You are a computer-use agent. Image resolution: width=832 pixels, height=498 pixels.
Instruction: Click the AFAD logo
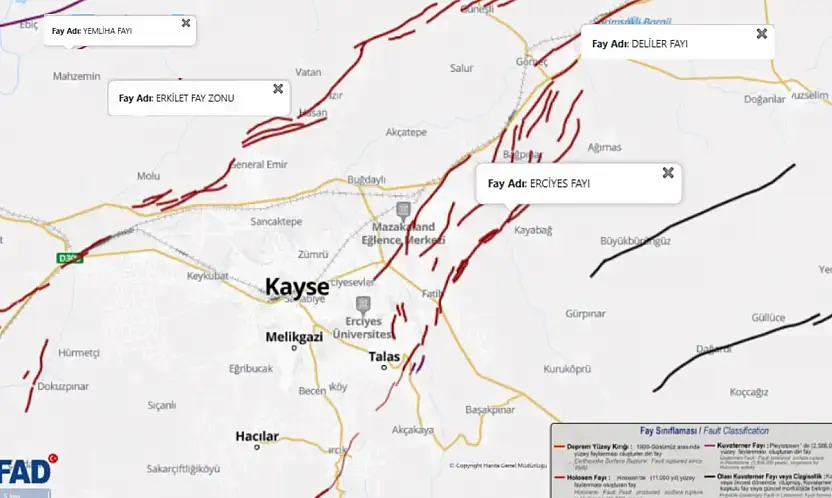27,469
